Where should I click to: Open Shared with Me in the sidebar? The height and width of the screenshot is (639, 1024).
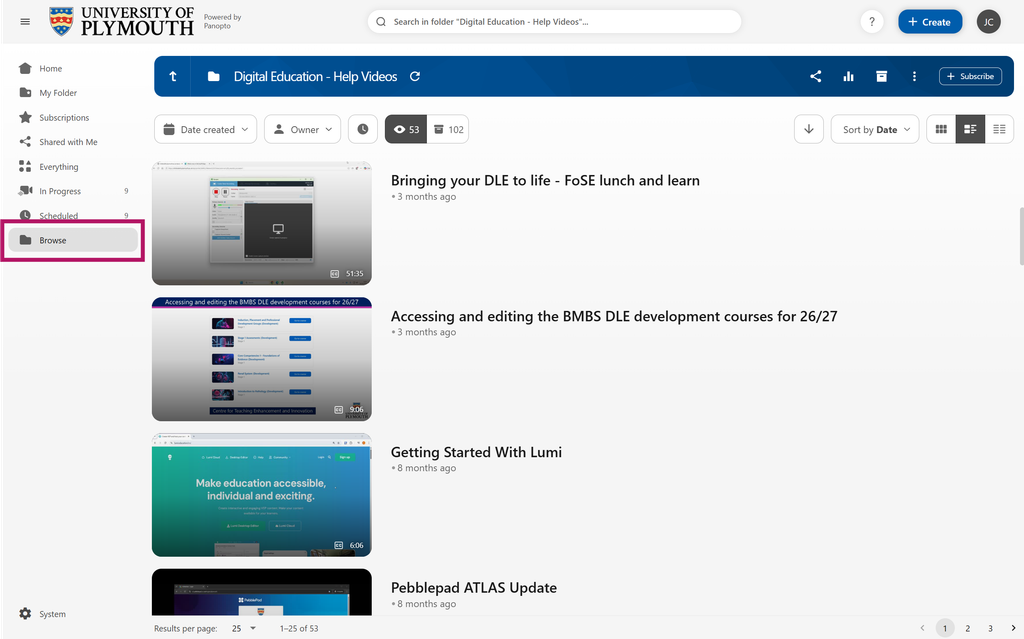68,142
